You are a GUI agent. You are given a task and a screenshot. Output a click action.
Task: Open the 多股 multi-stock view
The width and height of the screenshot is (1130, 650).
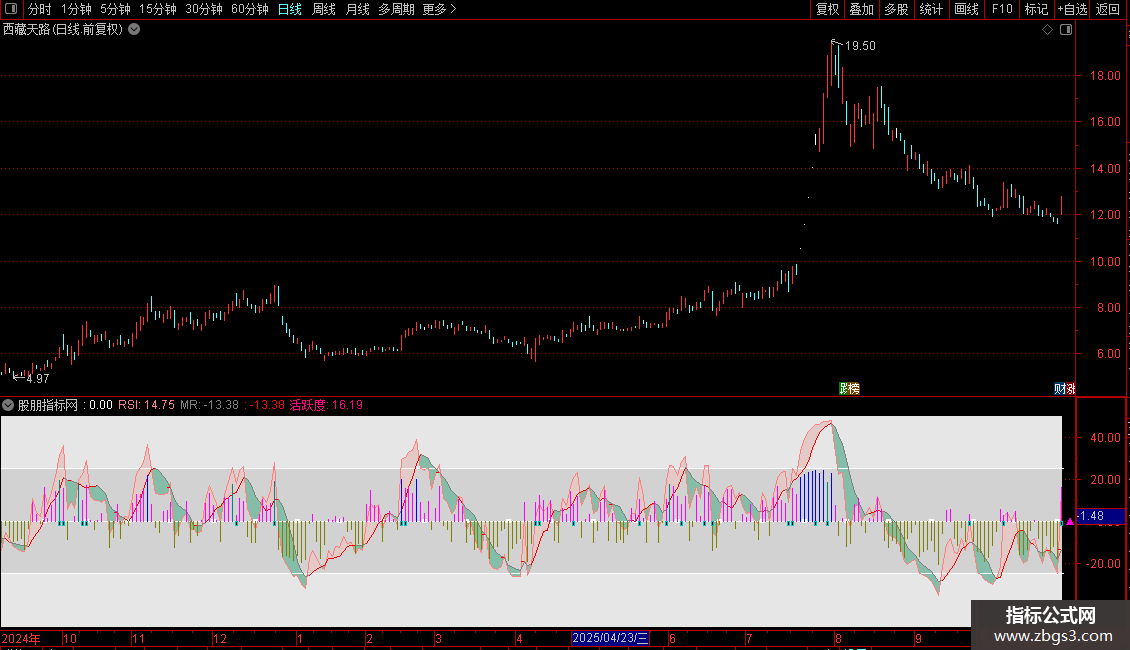click(896, 9)
